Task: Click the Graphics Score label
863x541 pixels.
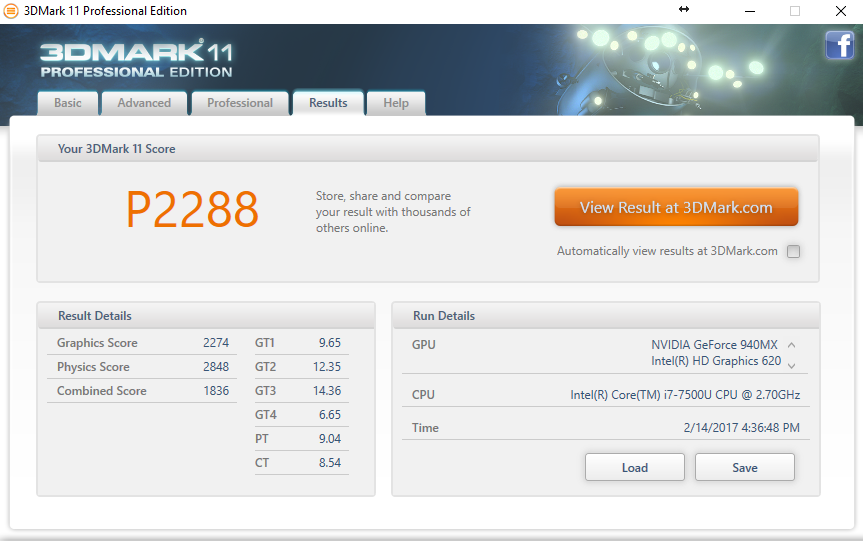Action: (97, 343)
